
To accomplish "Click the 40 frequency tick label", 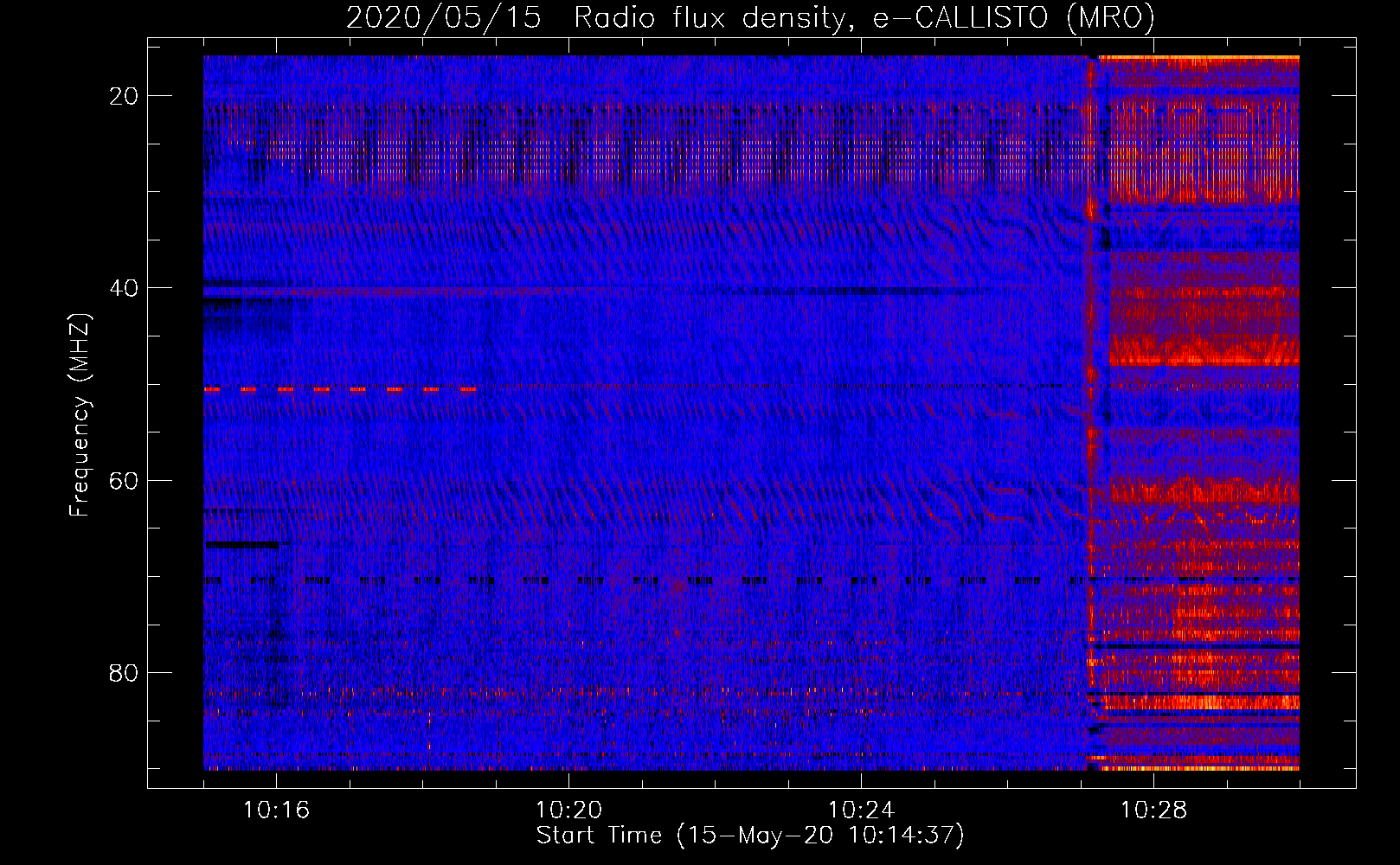I will (124, 288).
